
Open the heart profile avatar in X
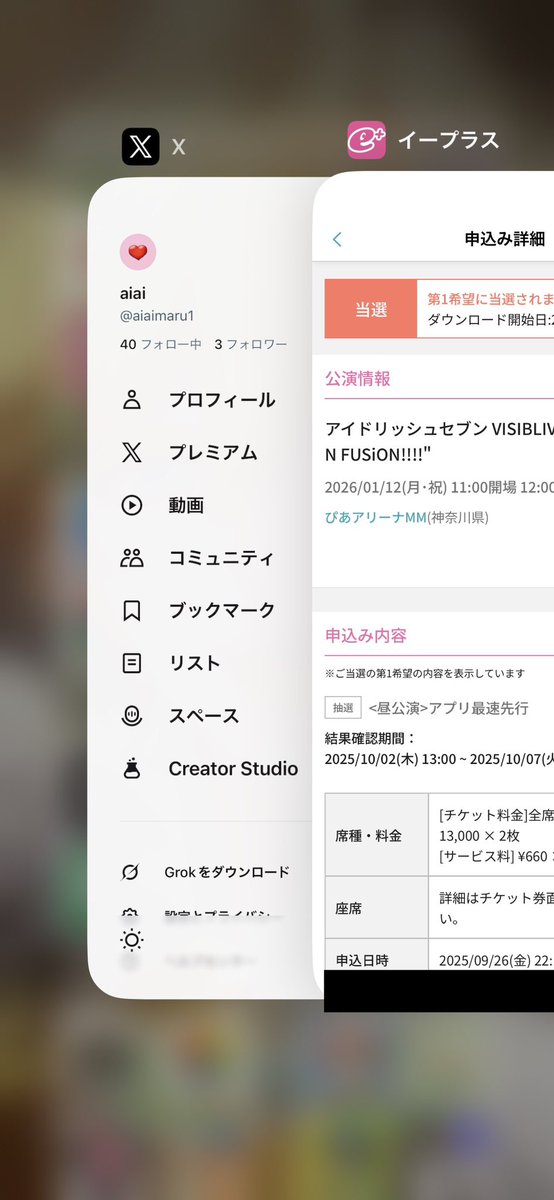pos(138,253)
